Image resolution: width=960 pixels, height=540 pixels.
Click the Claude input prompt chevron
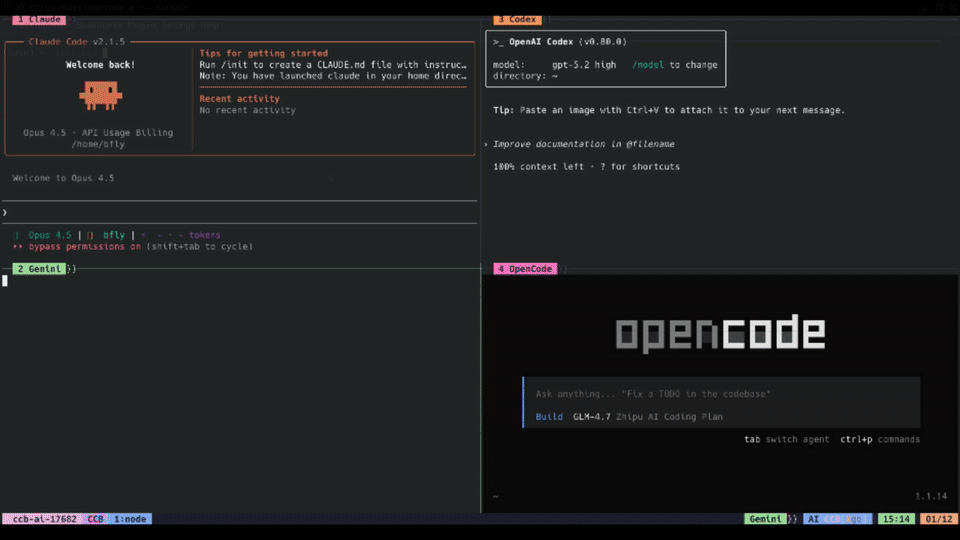click(5, 213)
